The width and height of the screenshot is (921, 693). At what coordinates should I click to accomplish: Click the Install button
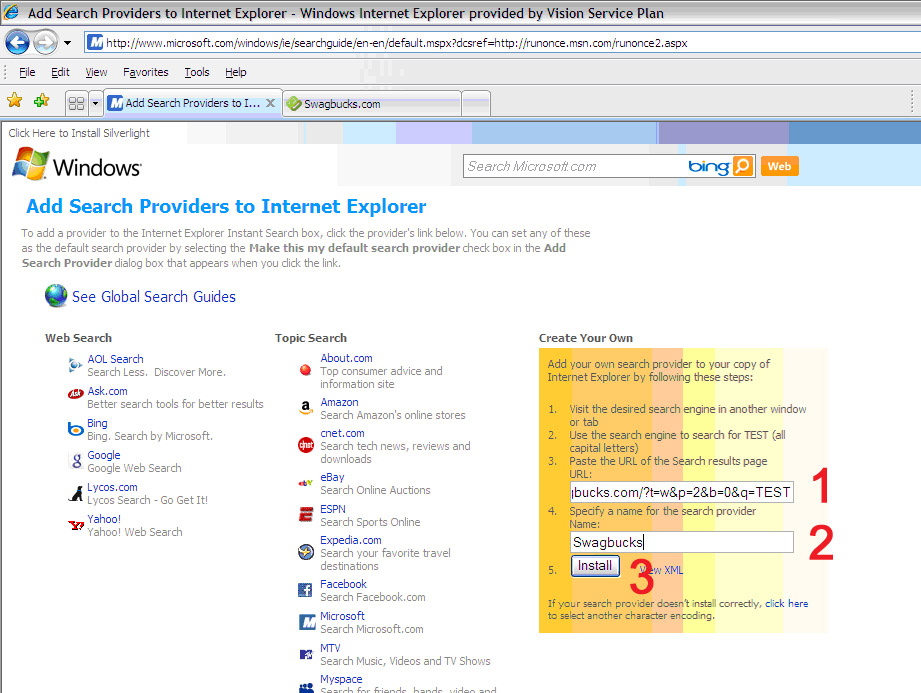595,566
